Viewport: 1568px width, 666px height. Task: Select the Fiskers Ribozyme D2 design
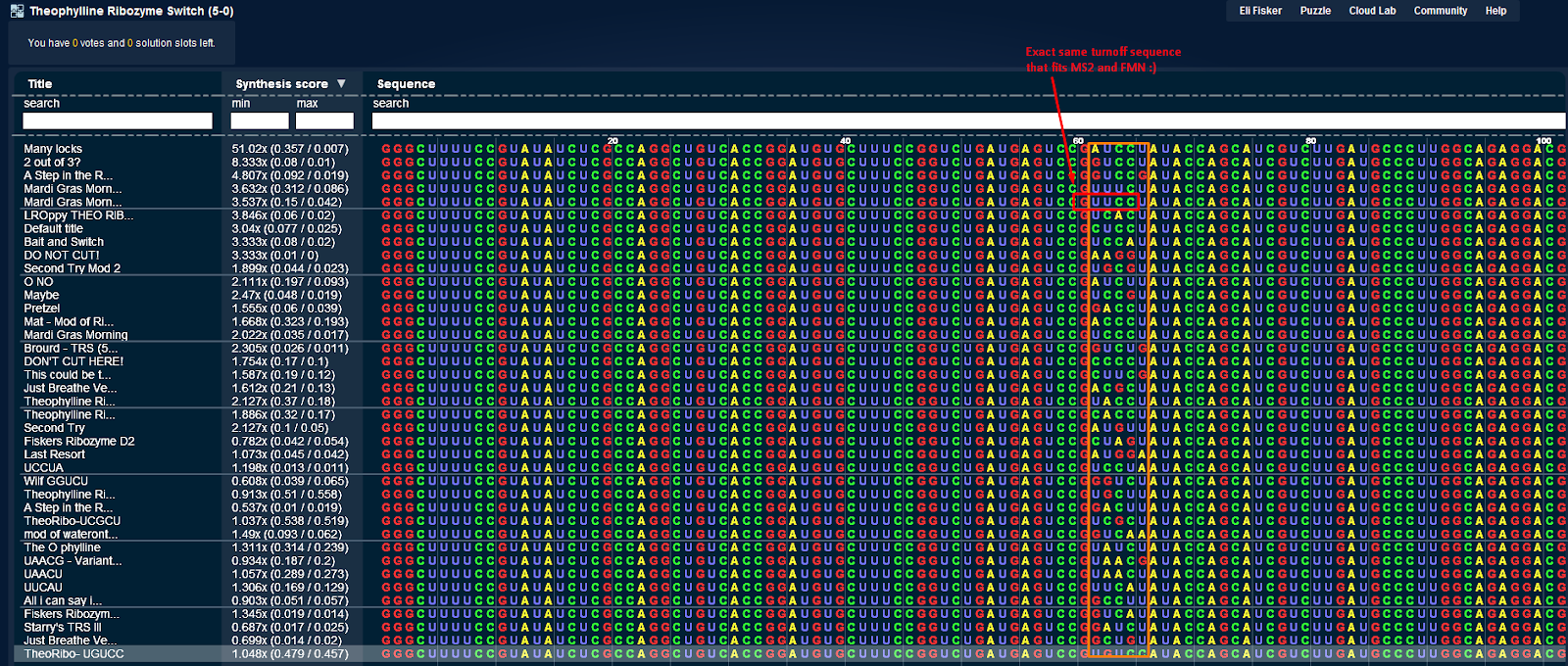coord(79,441)
